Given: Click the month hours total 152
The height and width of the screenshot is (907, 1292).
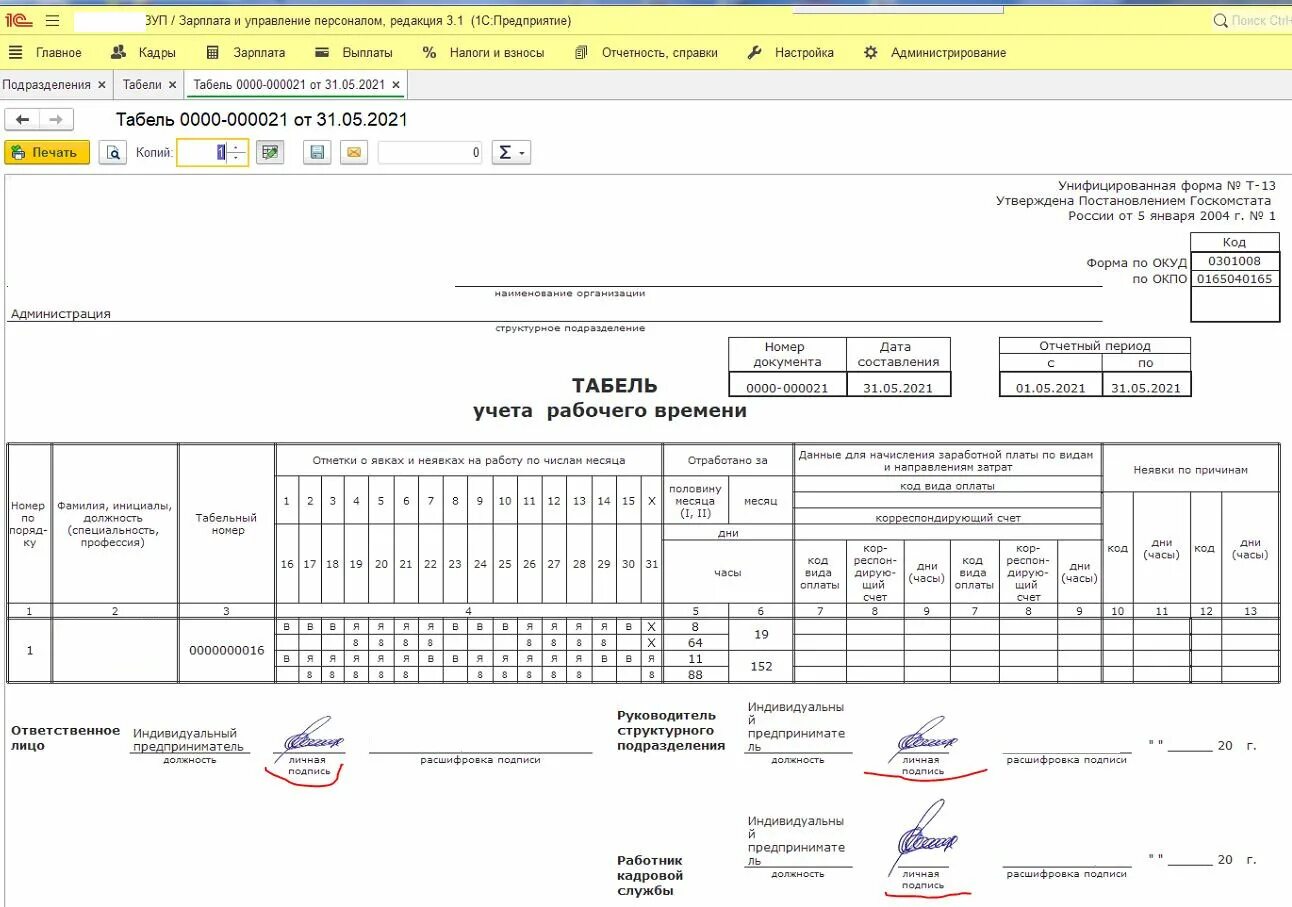Looking at the screenshot, I should click(x=761, y=667).
